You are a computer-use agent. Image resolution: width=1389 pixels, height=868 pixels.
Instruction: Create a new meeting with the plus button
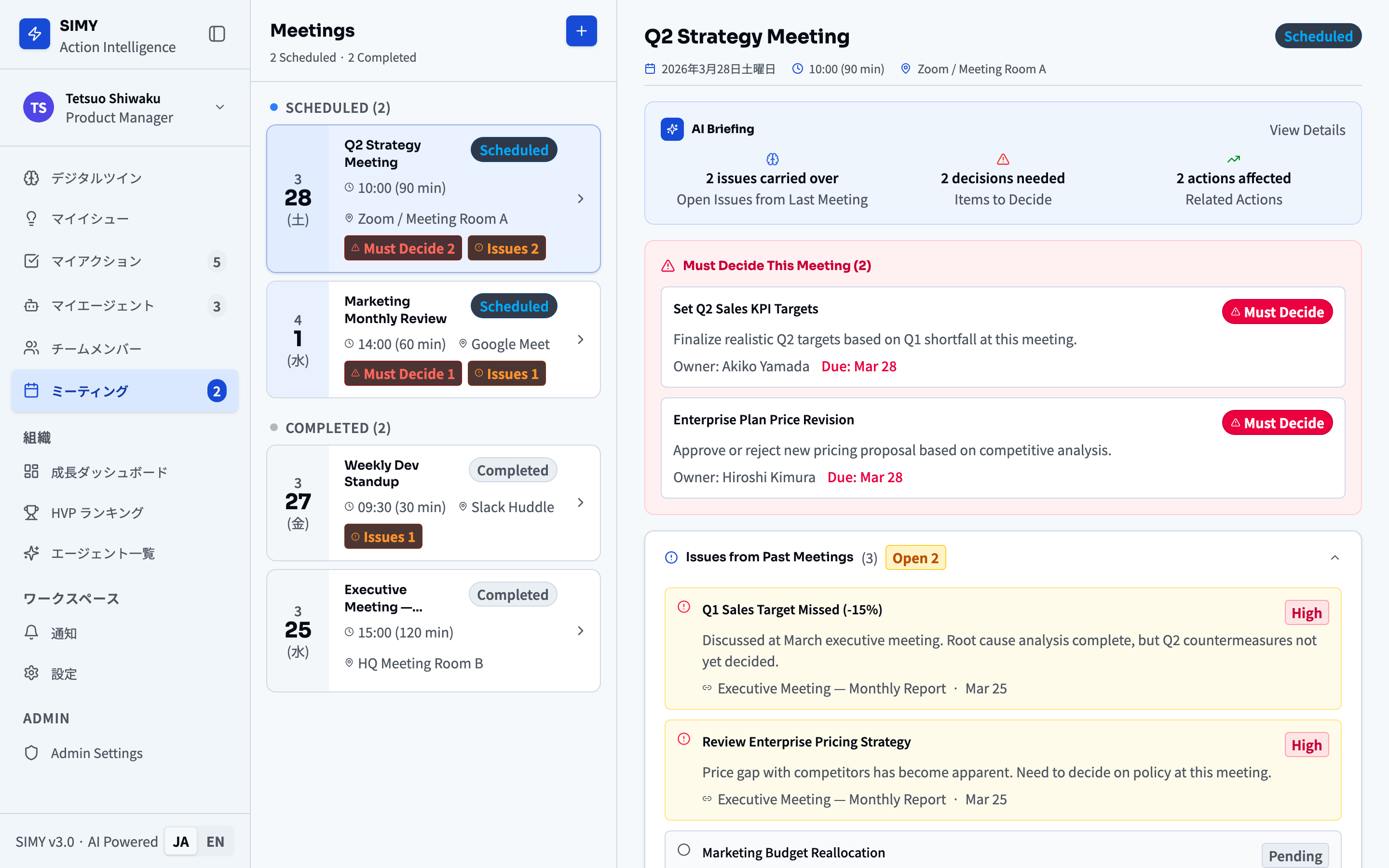[582, 31]
